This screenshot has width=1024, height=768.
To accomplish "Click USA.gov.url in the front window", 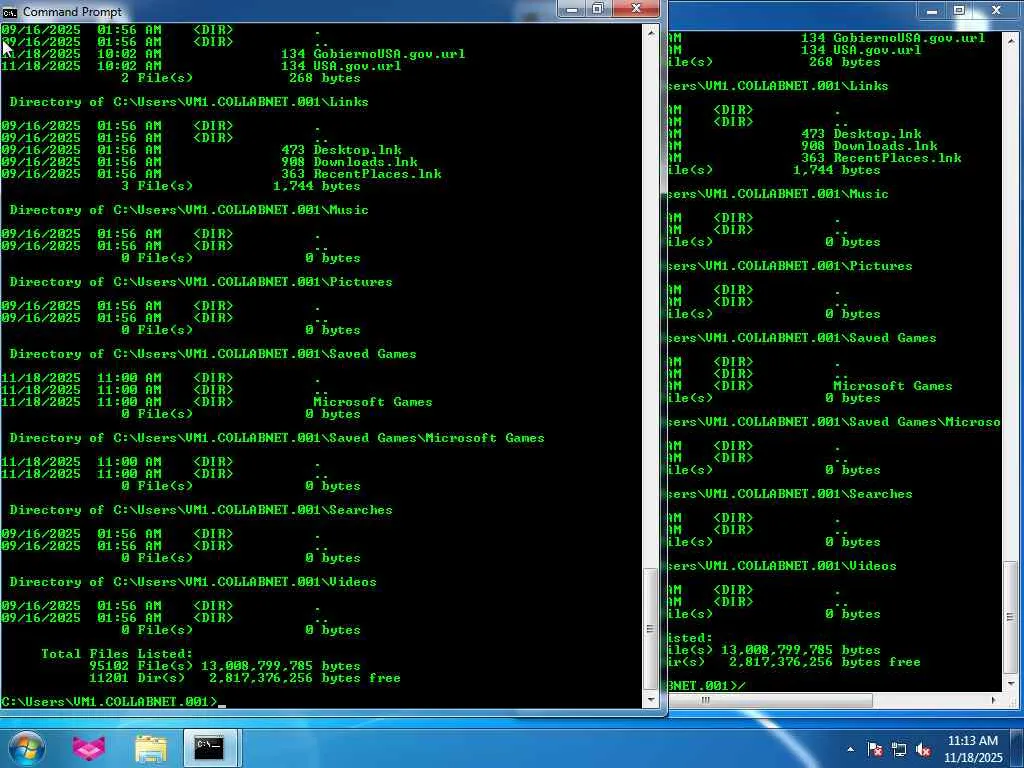I will point(357,66).
